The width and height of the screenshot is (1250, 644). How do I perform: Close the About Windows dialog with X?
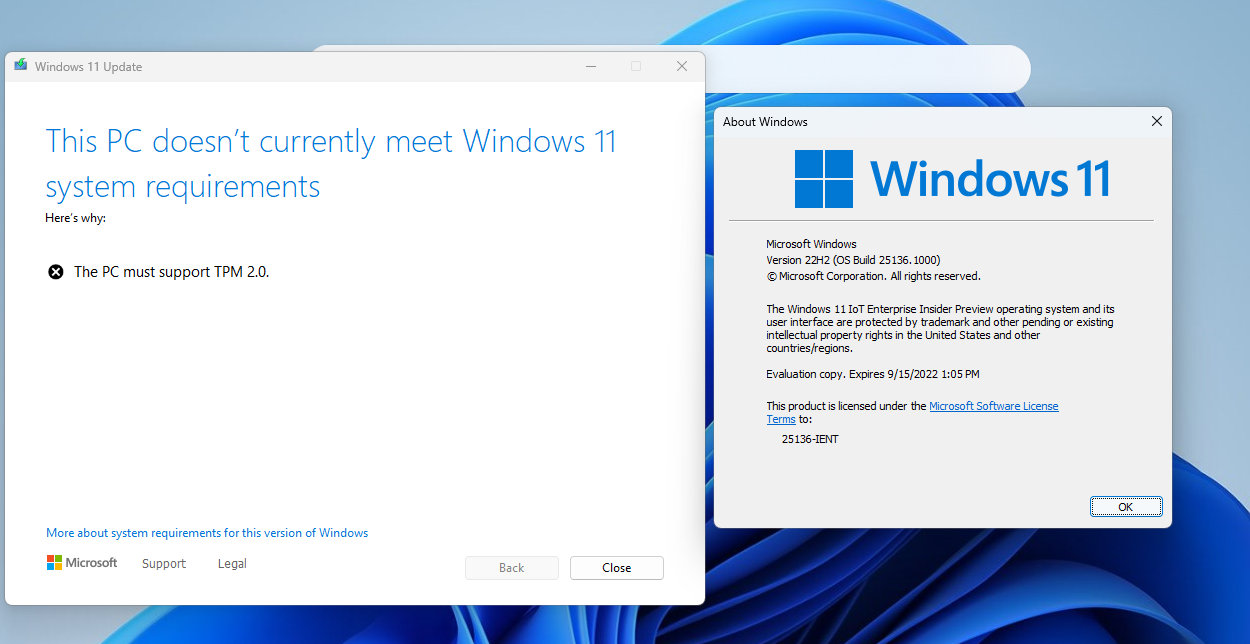tap(1157, 121)
